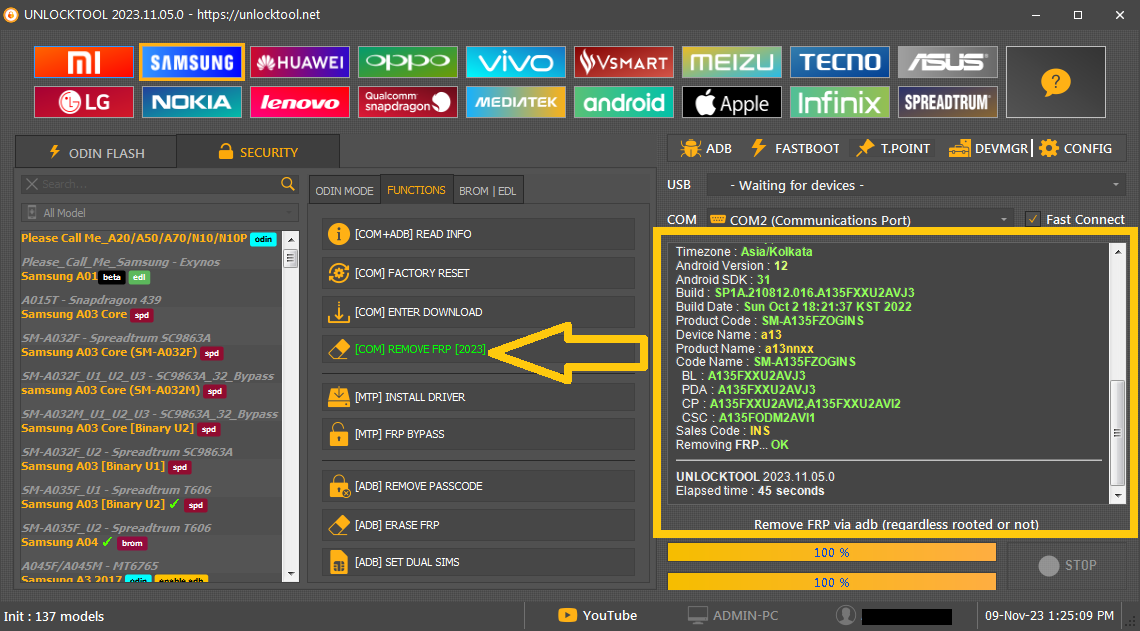Select the Lenovo brand tile
This screenshot has width=1140, height=631.
300,102
